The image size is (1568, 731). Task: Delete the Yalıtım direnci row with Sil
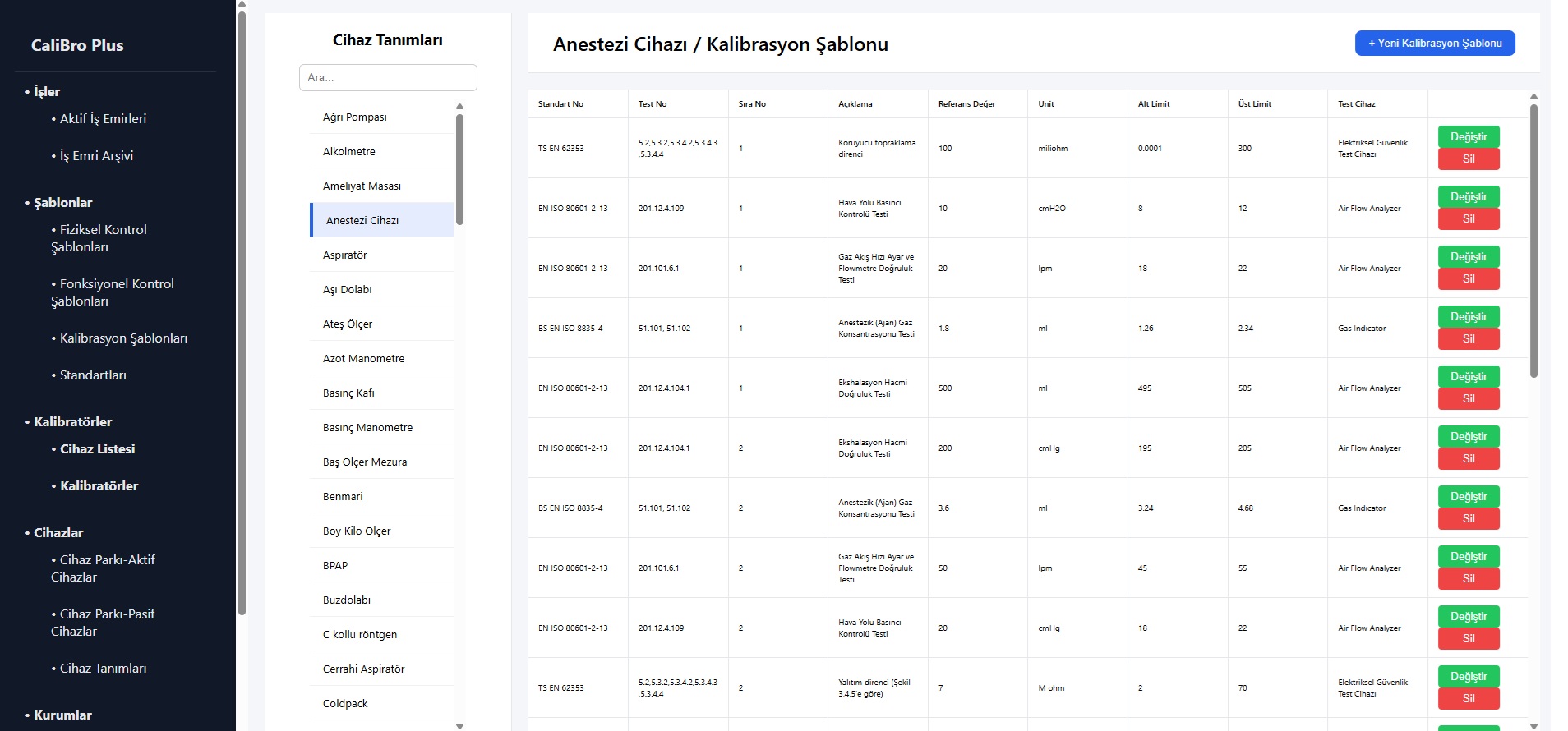click(1468, 699)
